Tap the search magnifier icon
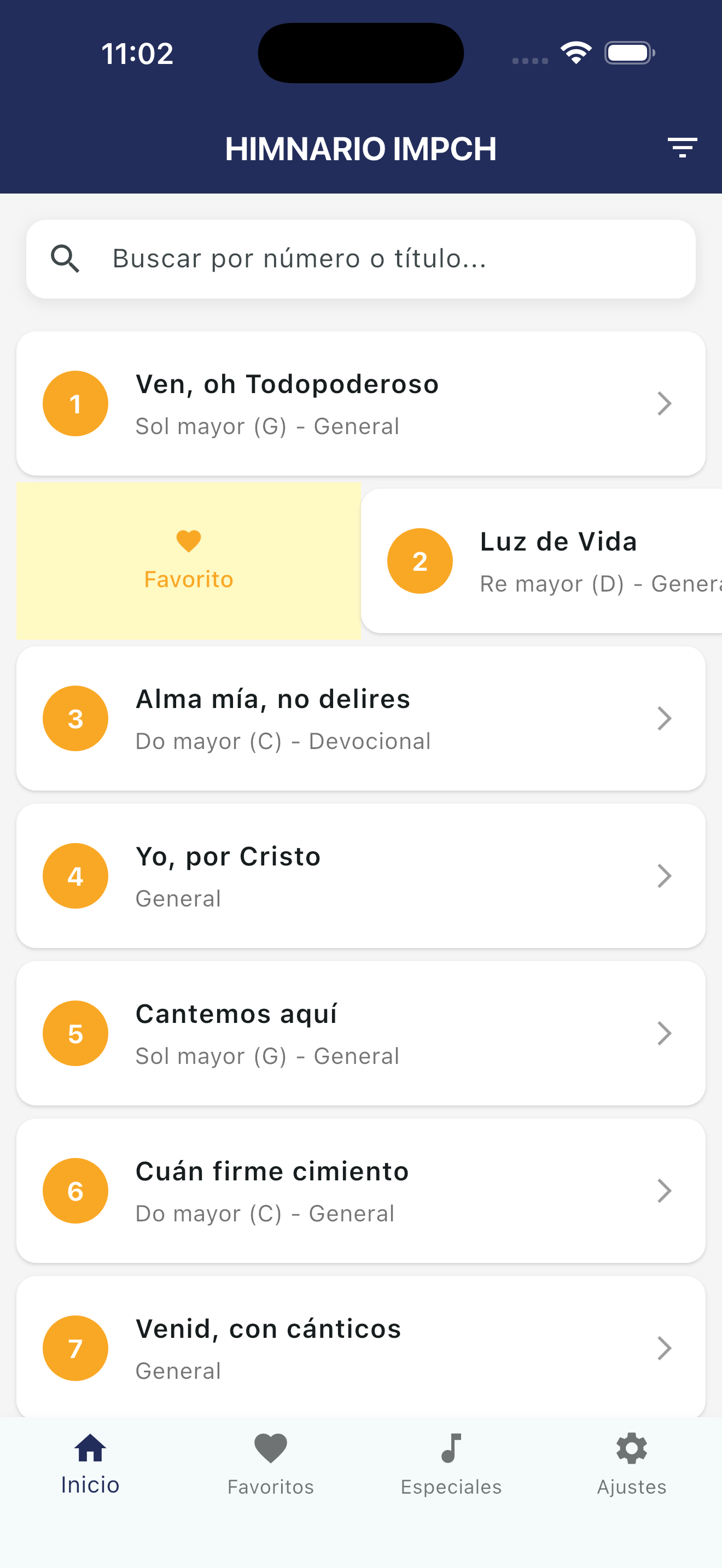The height and width of the screenshot is (1568, 722). pos(65,259)
